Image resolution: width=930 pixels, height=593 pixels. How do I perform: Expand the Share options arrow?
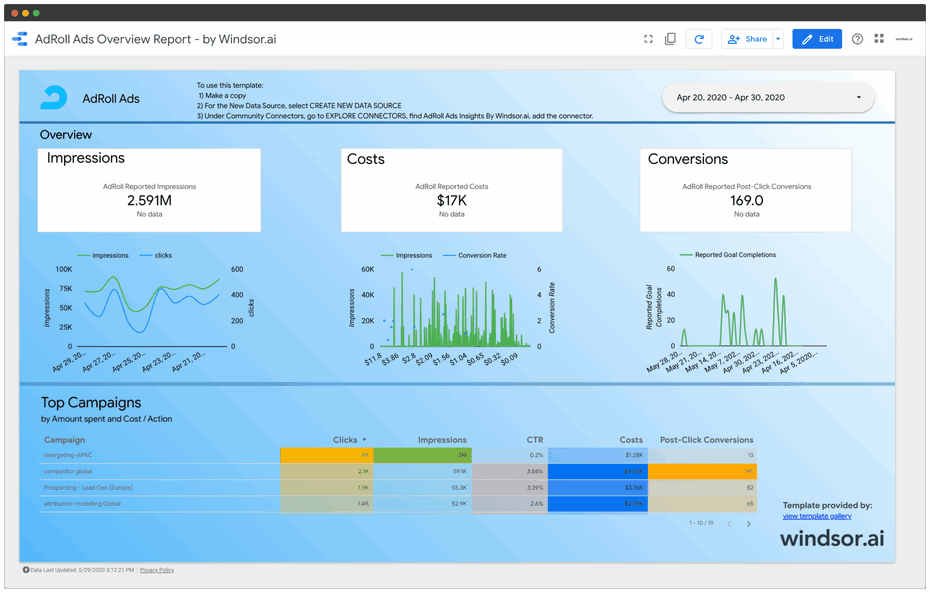pyautogui.click(x=778, y=39)
